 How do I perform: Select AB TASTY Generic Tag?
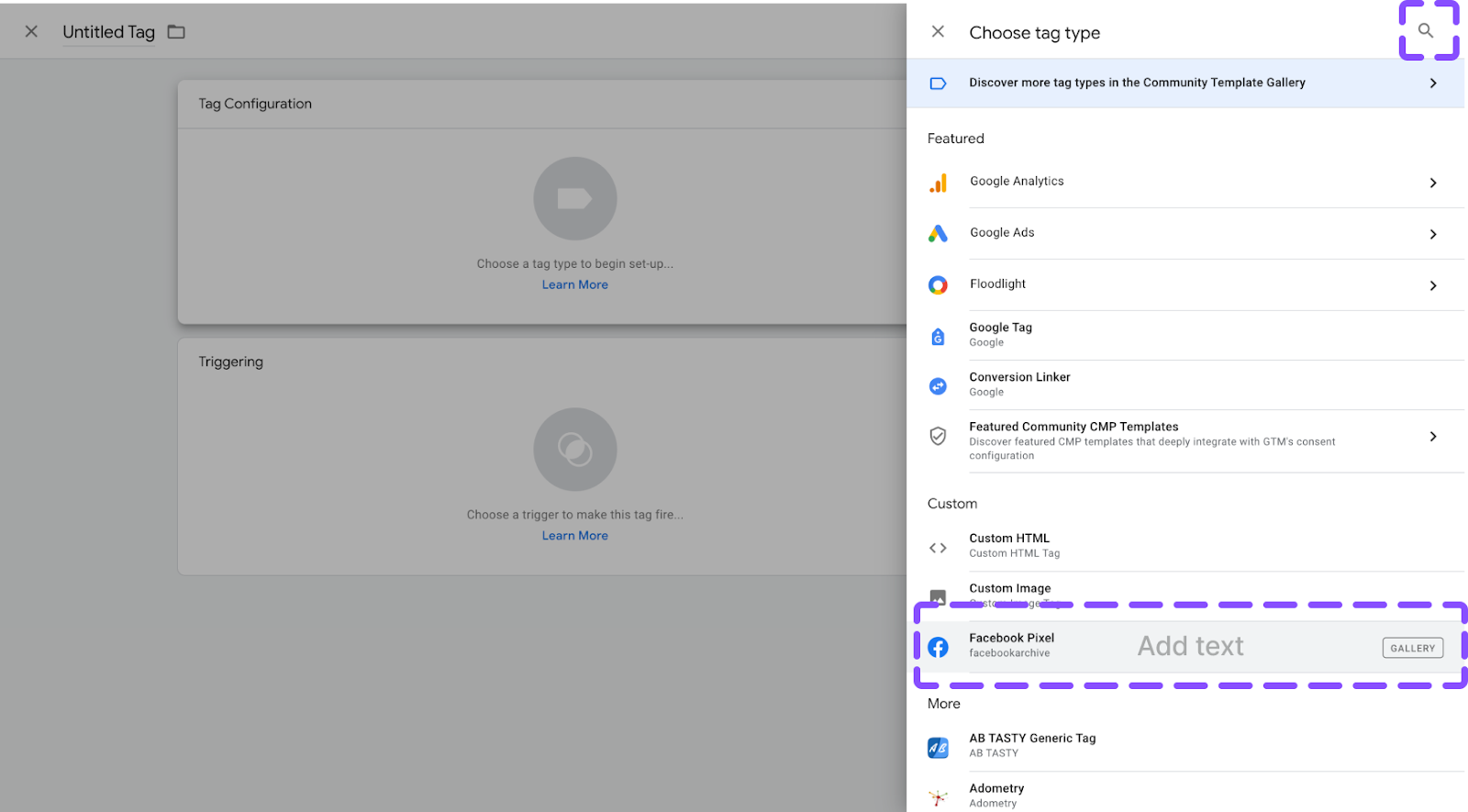pos(1032,745)
